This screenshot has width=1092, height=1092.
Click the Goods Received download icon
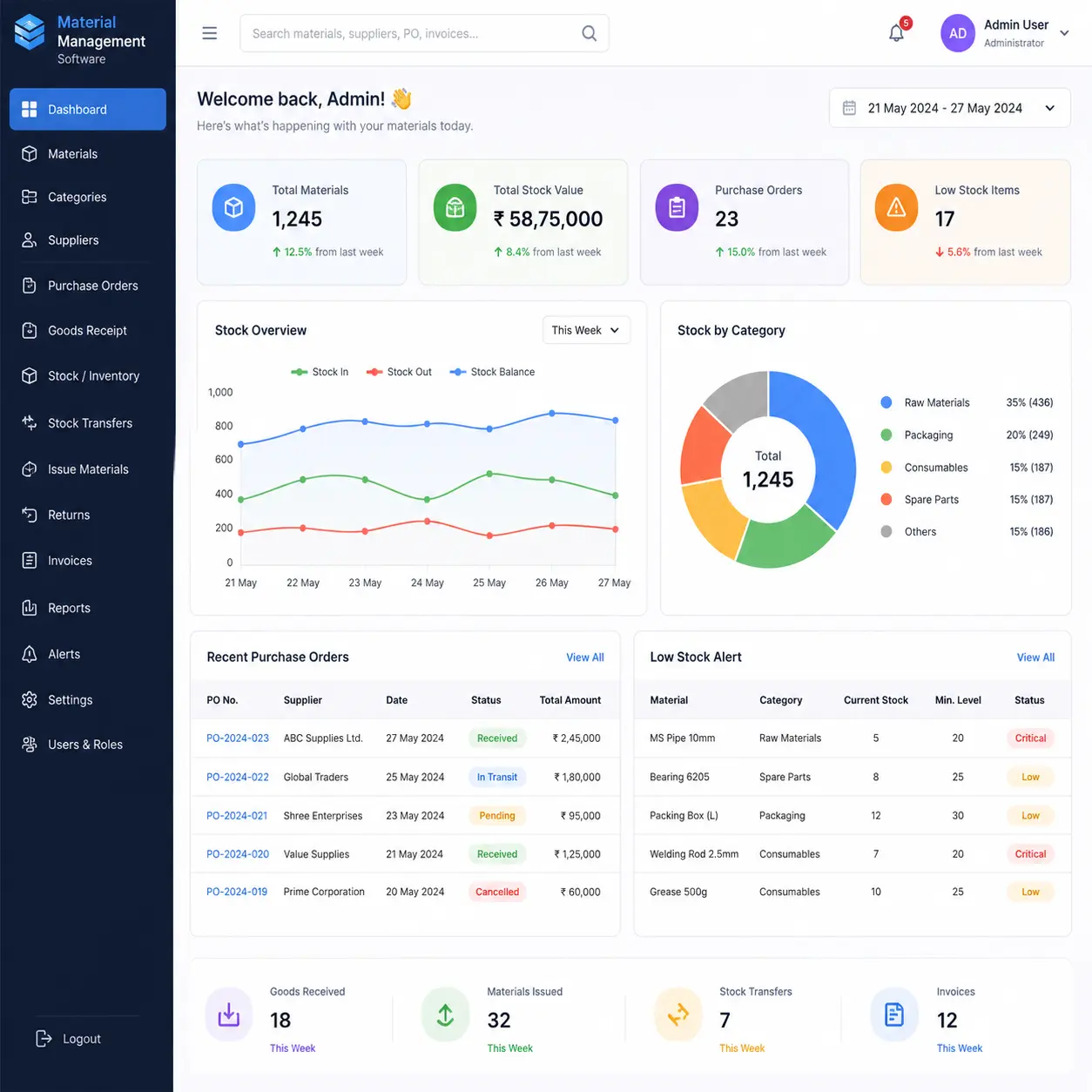tap(228, 1014)
